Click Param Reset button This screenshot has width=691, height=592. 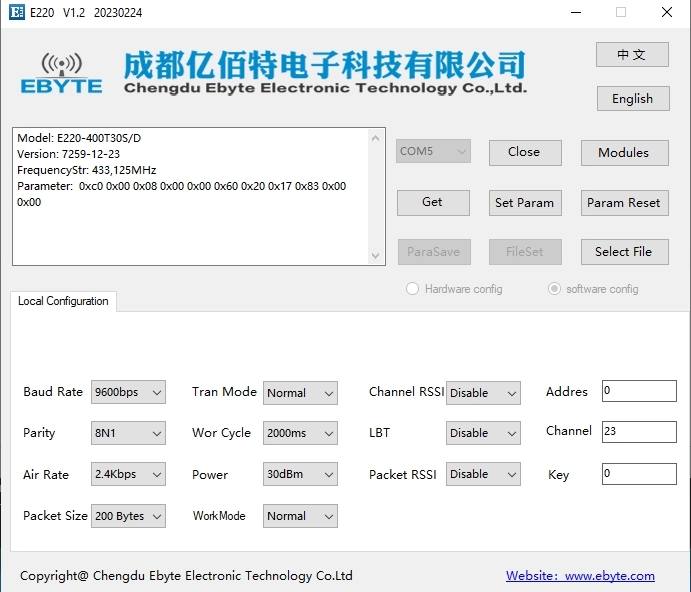(624, 203)
